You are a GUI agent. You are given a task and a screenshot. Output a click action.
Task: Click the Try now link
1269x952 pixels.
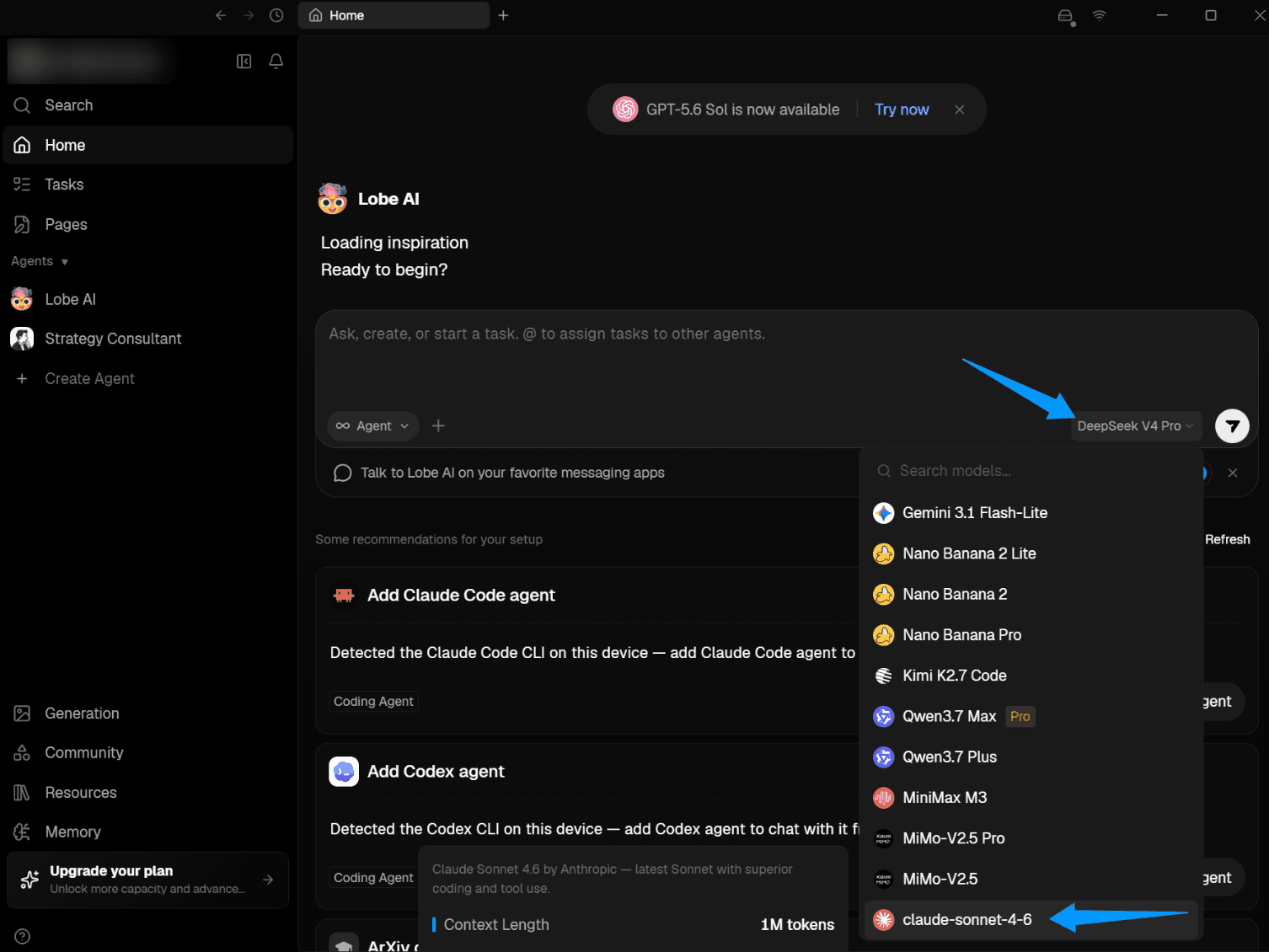pos(902,110)
